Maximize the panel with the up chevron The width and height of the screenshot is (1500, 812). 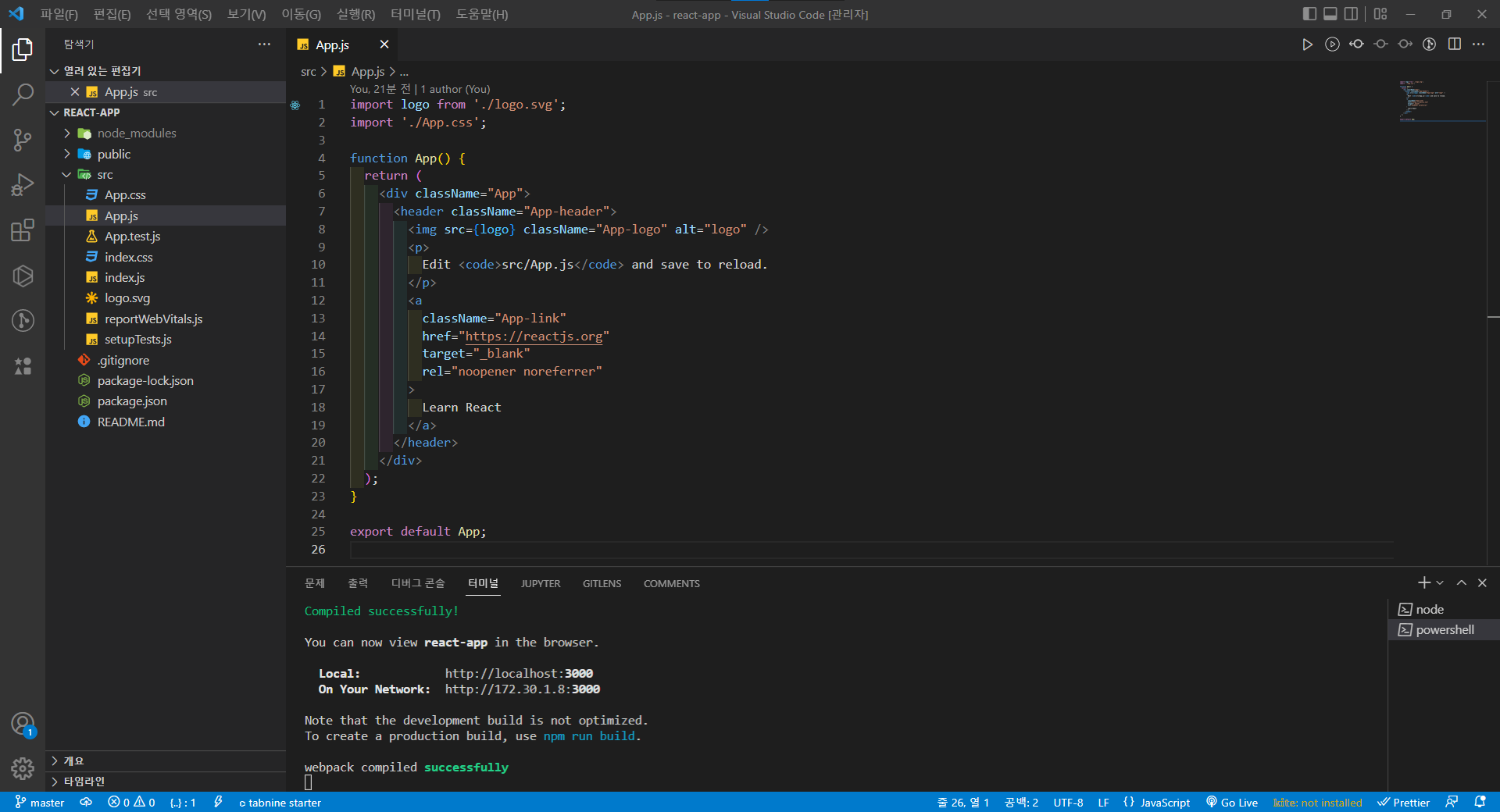click(x=1462, y=583)
